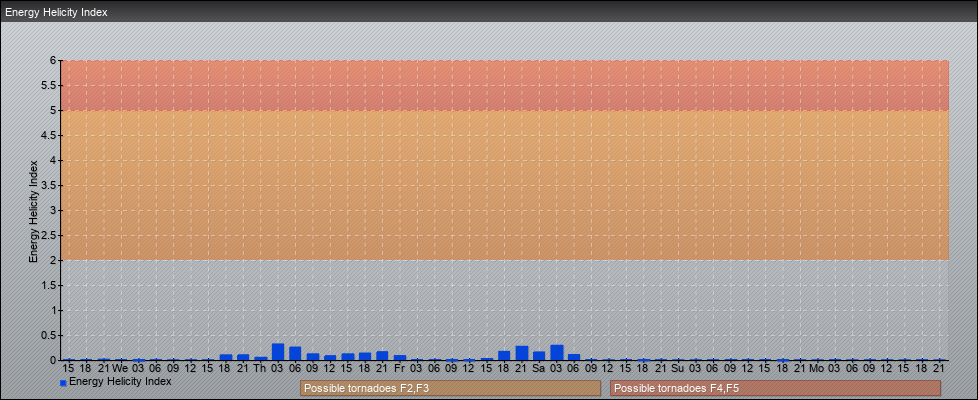Click the Saturday 03 bar
The height and width of the screenshot is (400, 978).
(556, 353)
